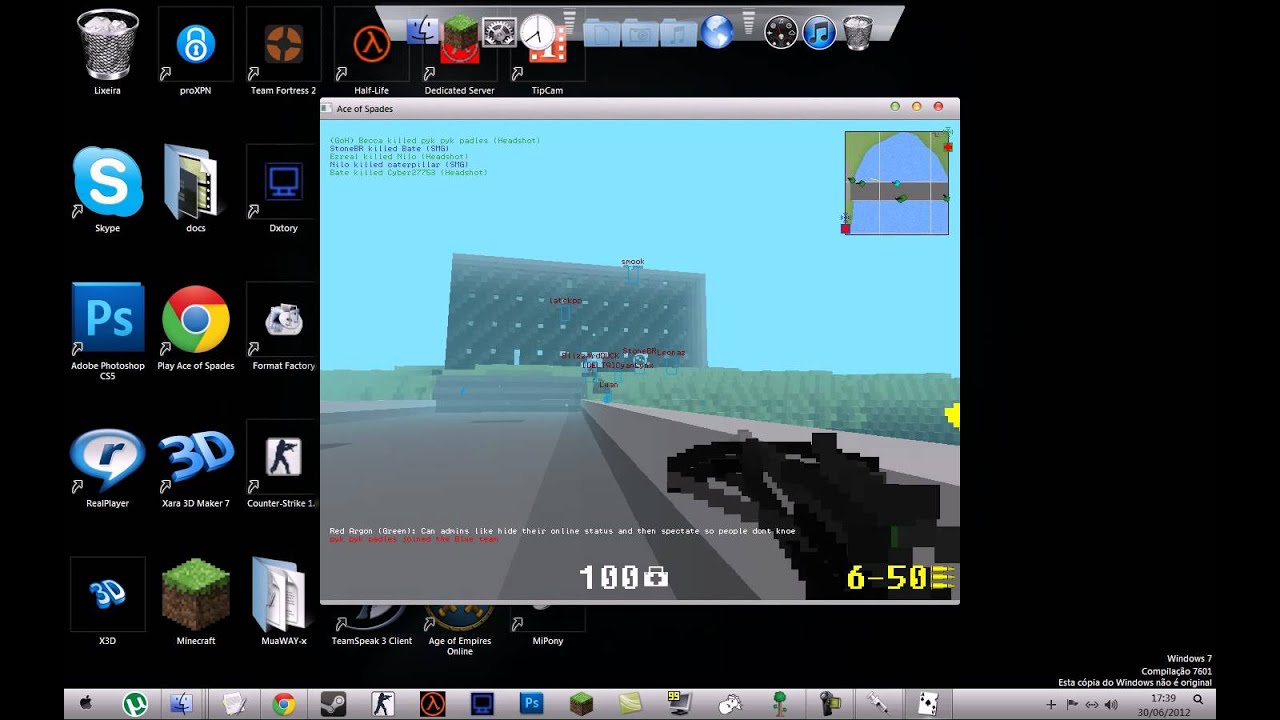Click the Terraria tree icon on the taskbar
This screenshot has width=1280, height=720.
click(x=780, y=704)
